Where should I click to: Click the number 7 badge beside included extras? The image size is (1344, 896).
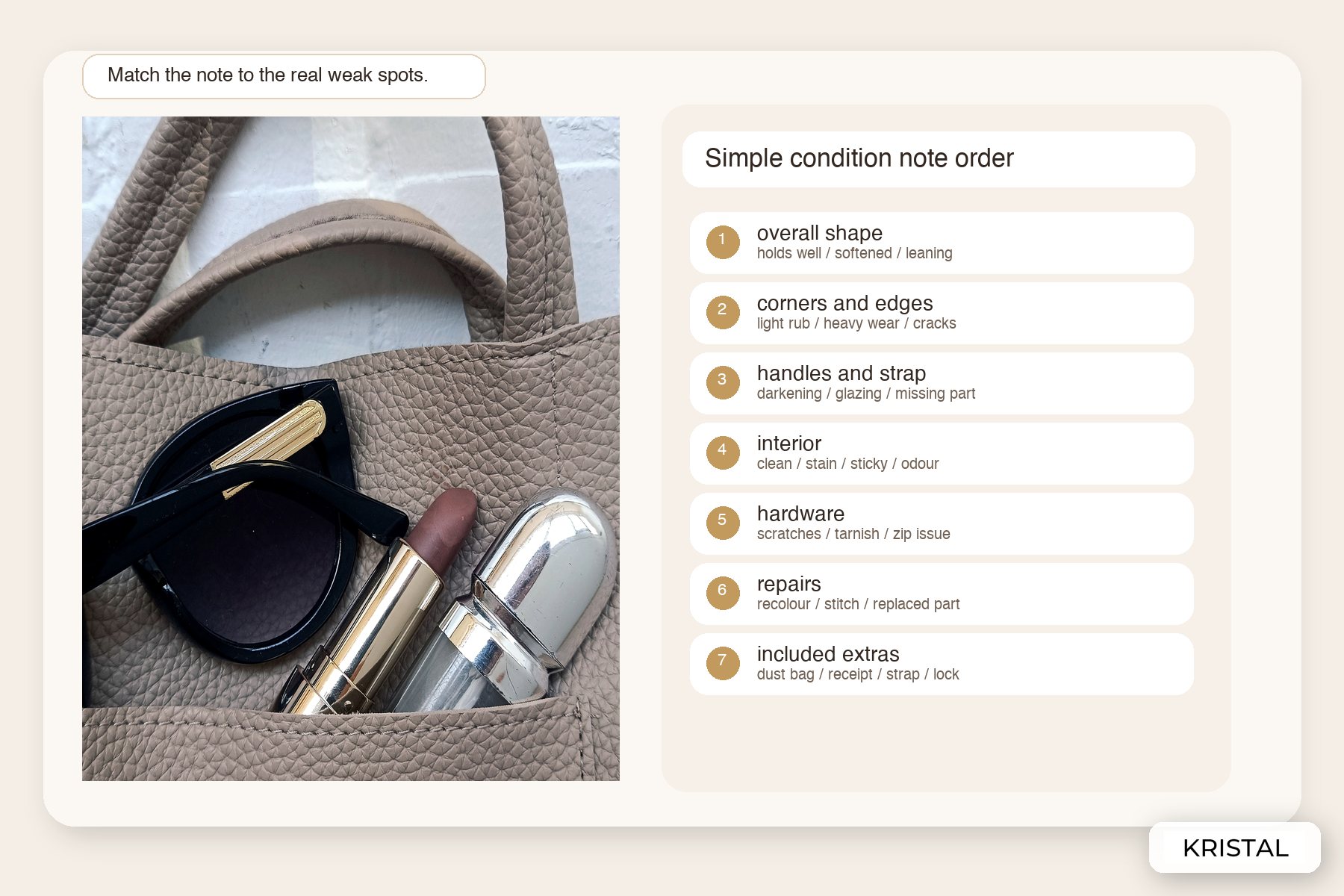click(x=723, y=663)
